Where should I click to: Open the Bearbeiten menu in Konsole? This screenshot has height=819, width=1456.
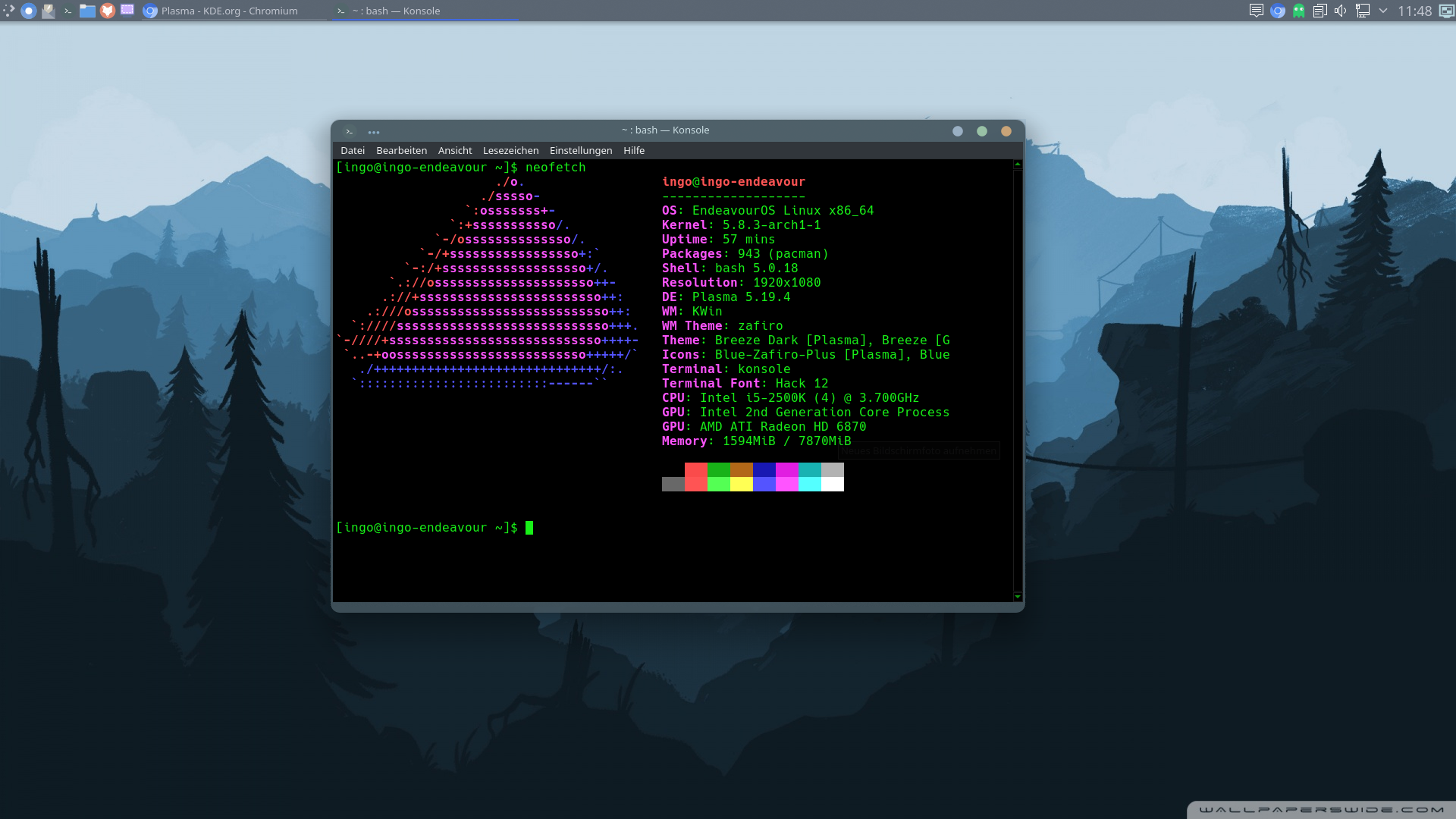tap(402, 151)
